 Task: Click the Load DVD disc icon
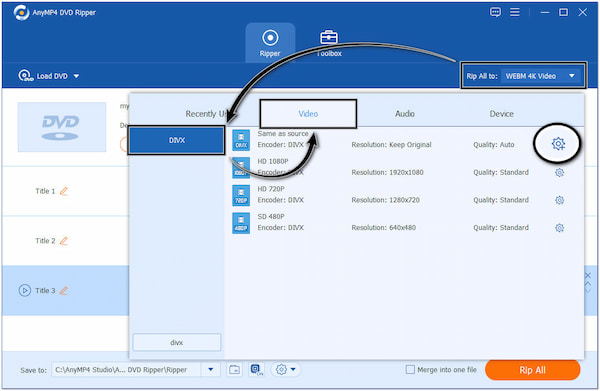25,76
